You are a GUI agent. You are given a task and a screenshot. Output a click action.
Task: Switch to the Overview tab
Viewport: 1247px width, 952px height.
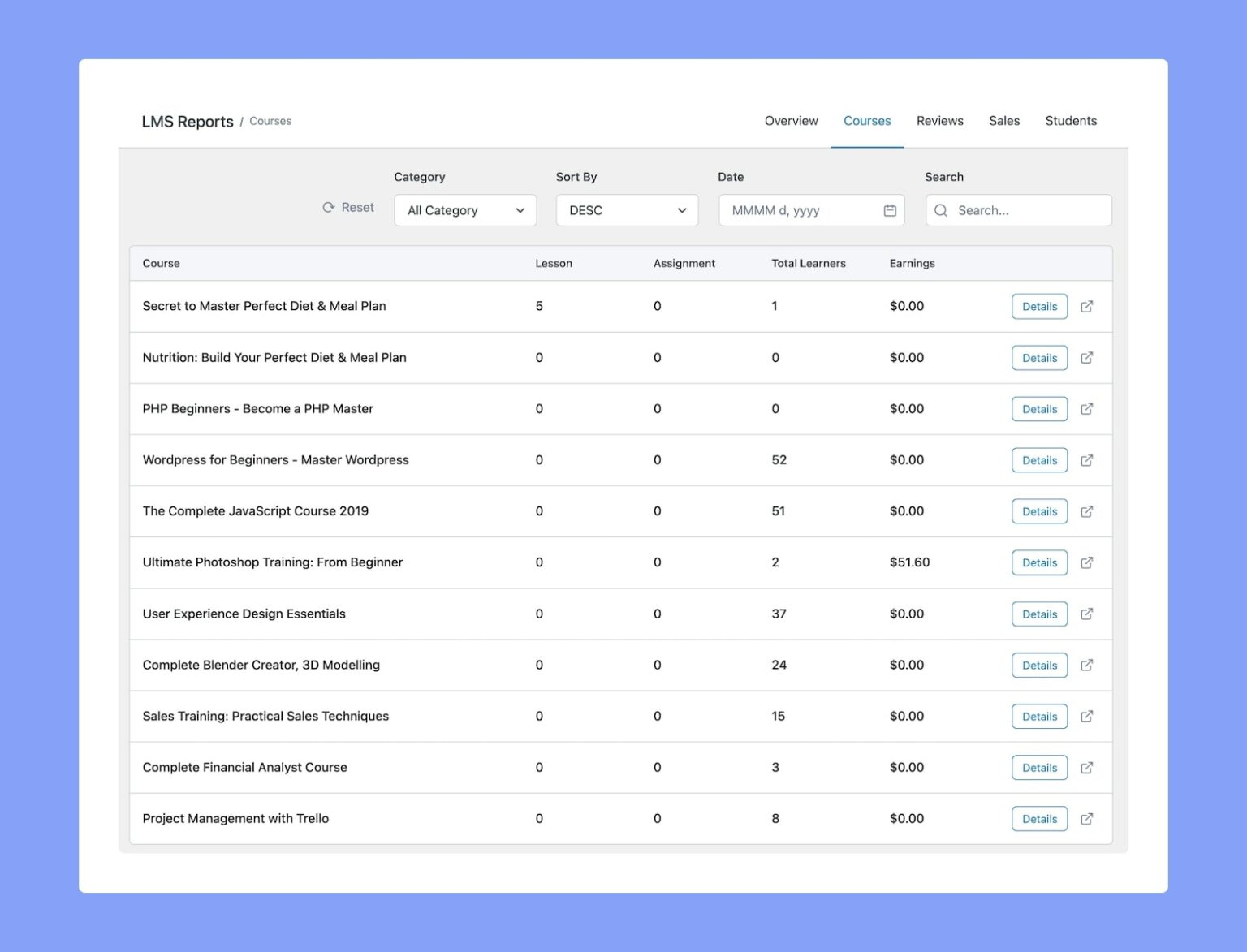pyautogui.click(x=791, y=121)
